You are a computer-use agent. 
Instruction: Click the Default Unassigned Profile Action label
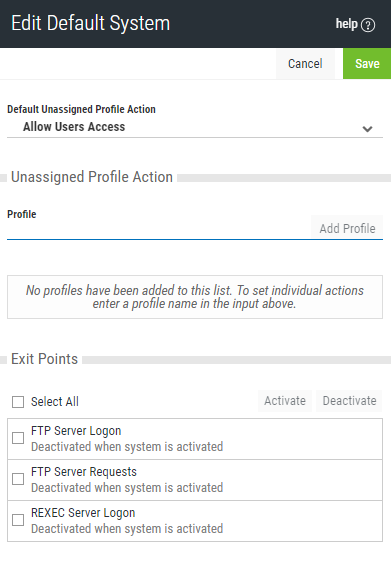[81, 109]
